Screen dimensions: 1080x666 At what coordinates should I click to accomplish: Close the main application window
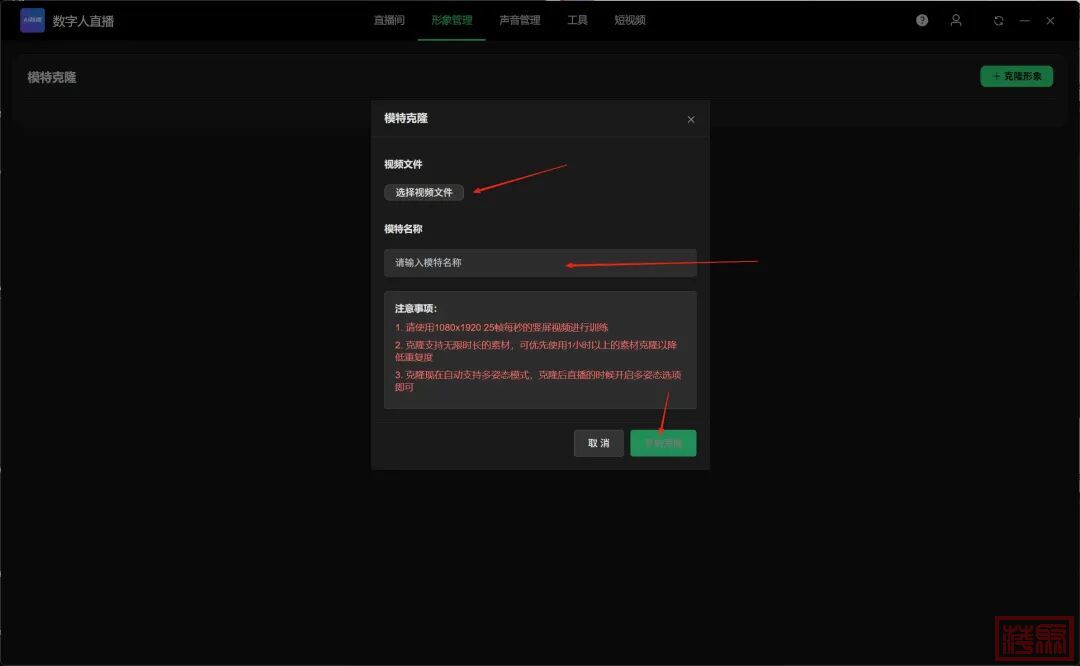(1050, 21)
